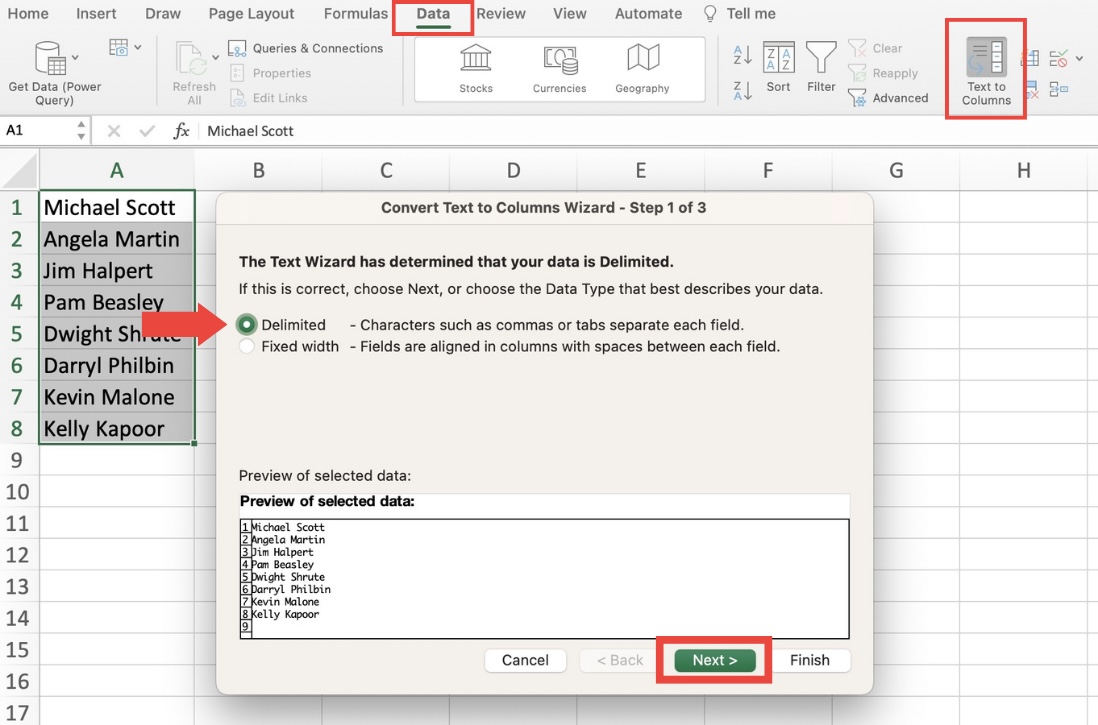Select column G header

[x=896, y=170]
